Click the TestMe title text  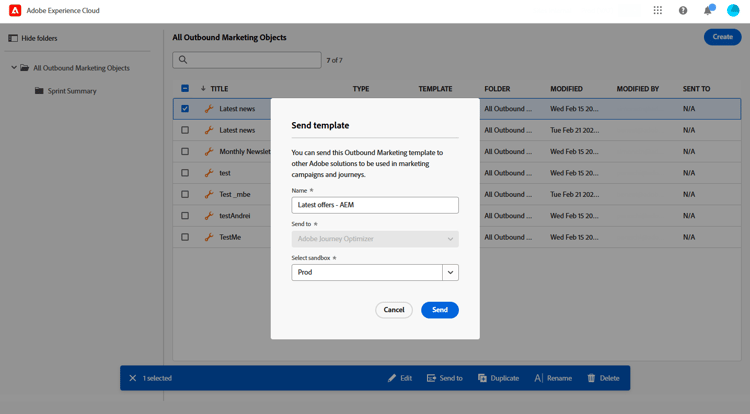click(x=230, y=237)
